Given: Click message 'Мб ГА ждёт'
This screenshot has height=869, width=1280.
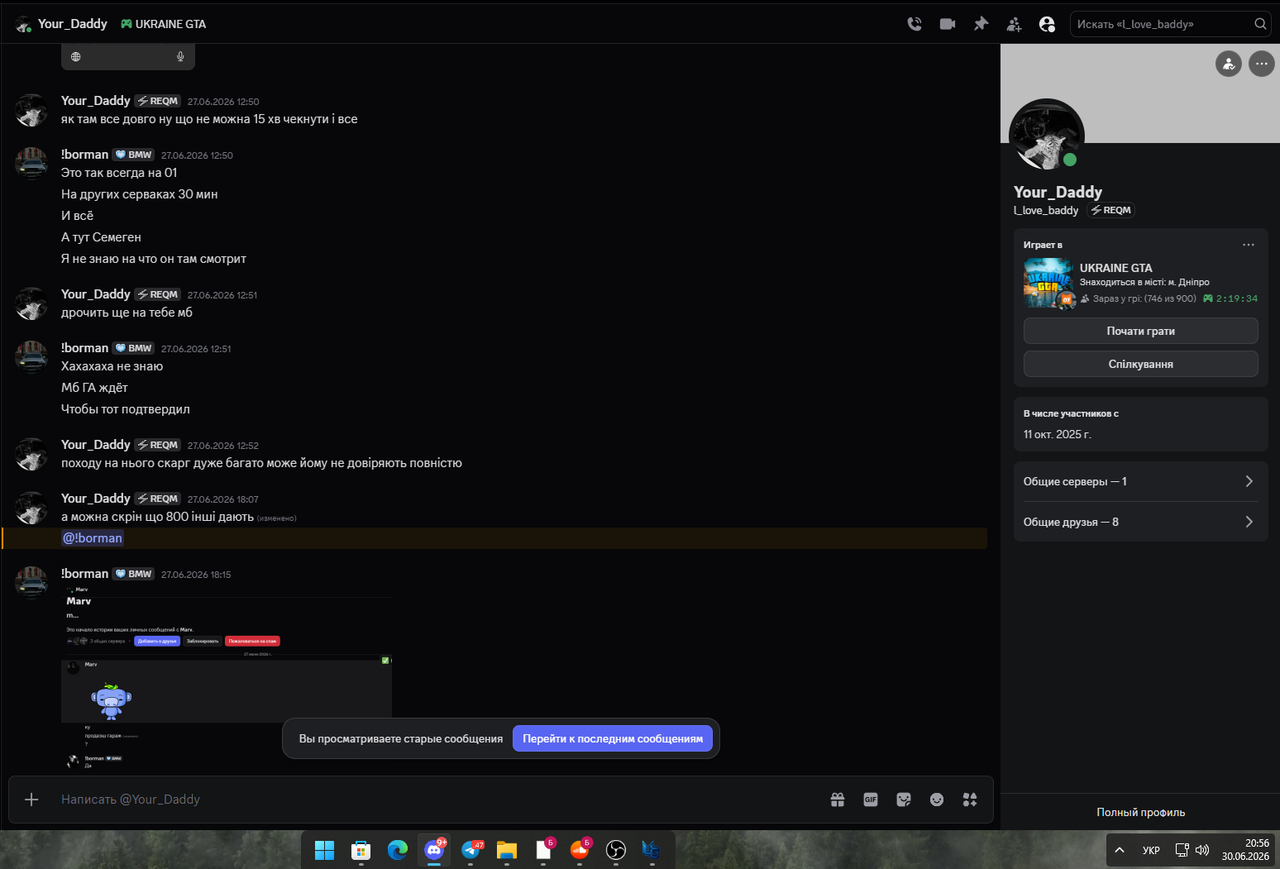Looking at the screenshot, I should click(94, 387).
